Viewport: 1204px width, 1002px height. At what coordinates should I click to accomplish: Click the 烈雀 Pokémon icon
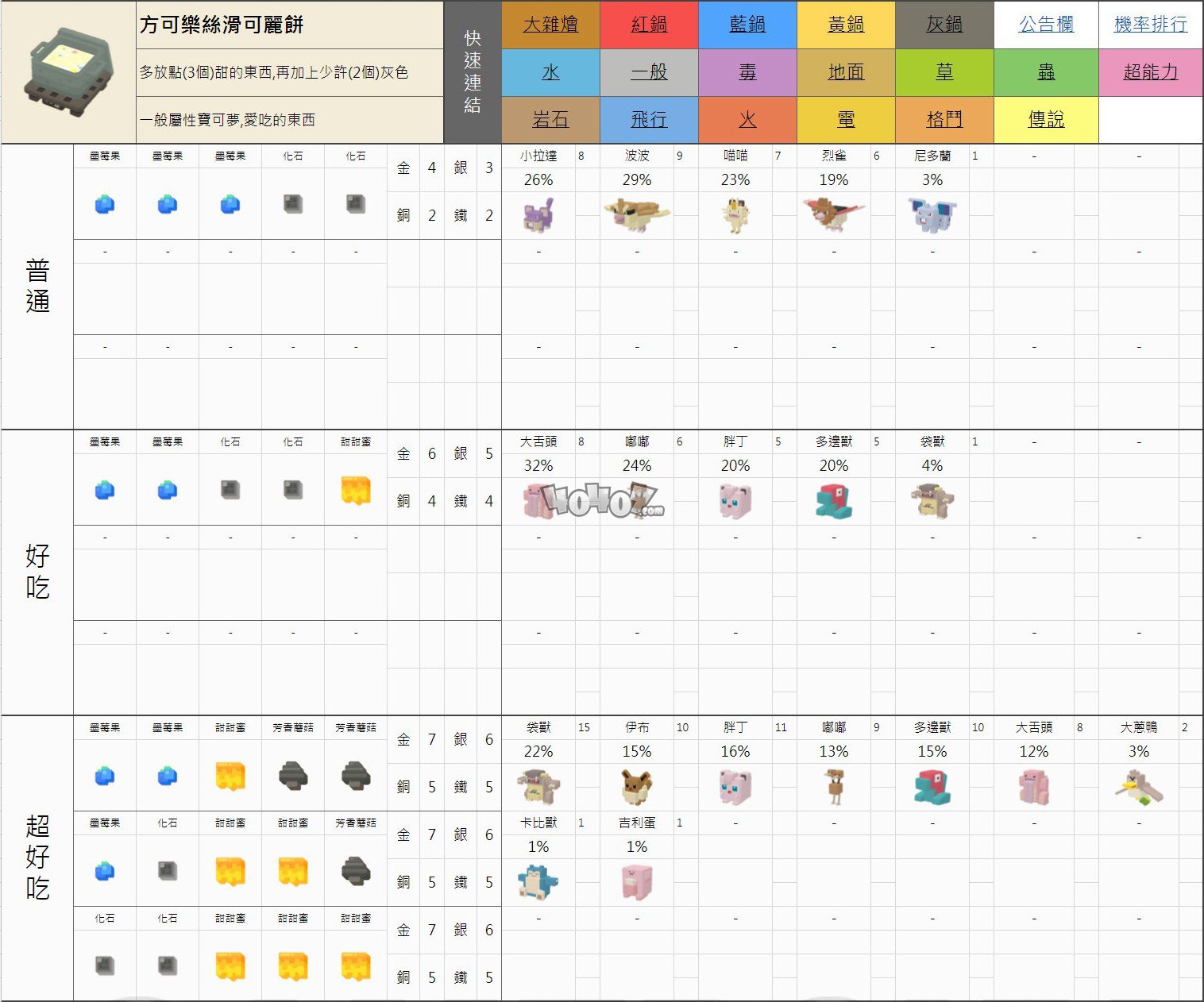833,215
